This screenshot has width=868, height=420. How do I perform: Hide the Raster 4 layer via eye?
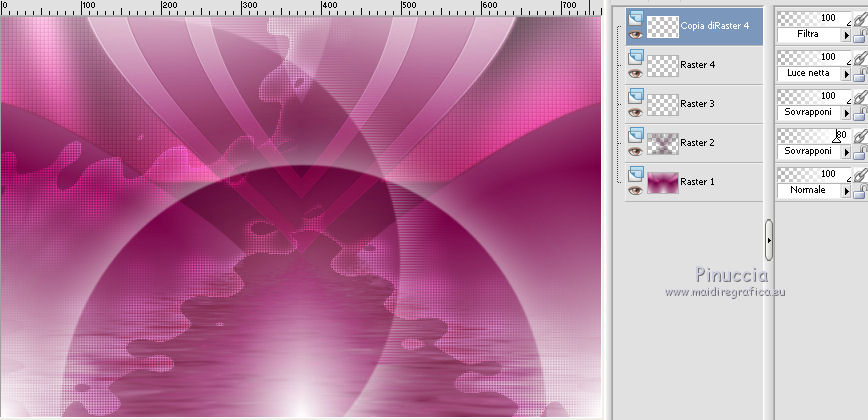(636, 73)
